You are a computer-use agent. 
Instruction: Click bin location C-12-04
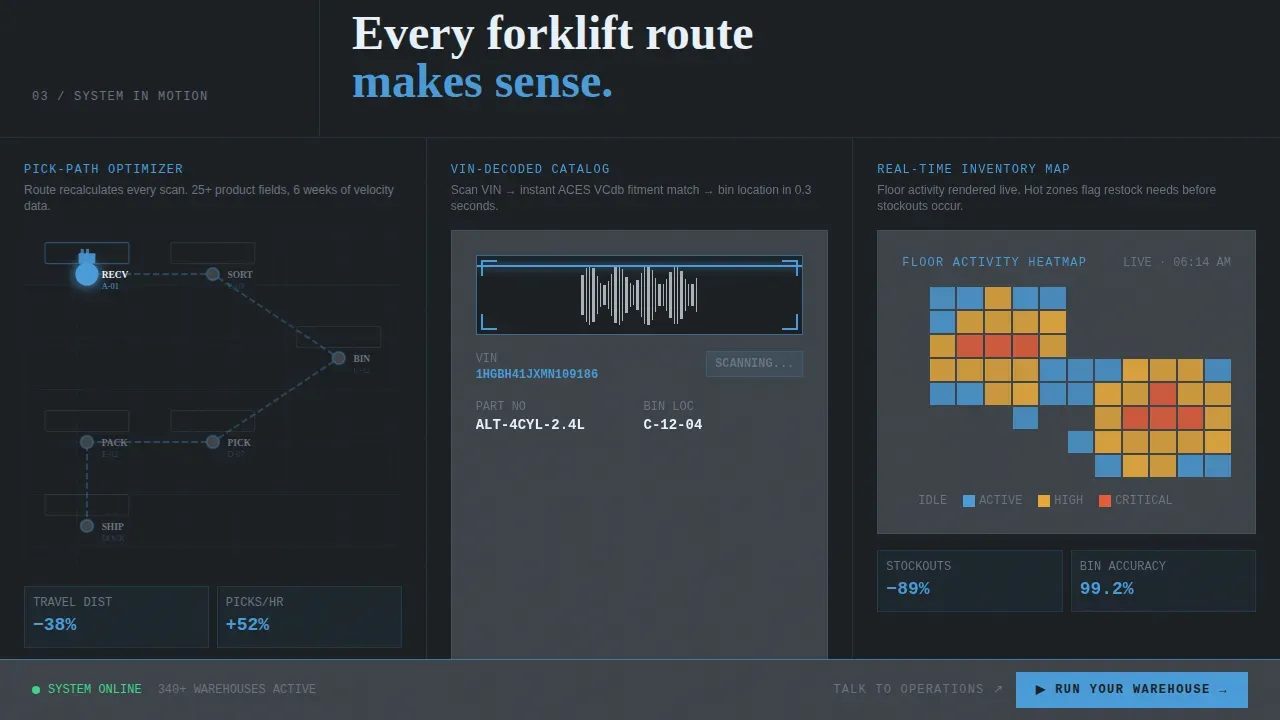tap(673, 425)
